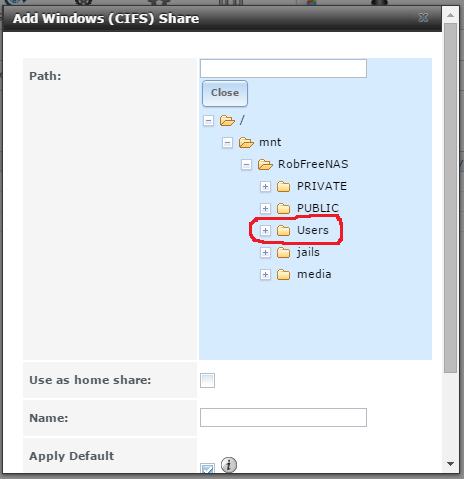
Task: Click the PRIVATE folder icon
Action: click(x=284, y=186)
